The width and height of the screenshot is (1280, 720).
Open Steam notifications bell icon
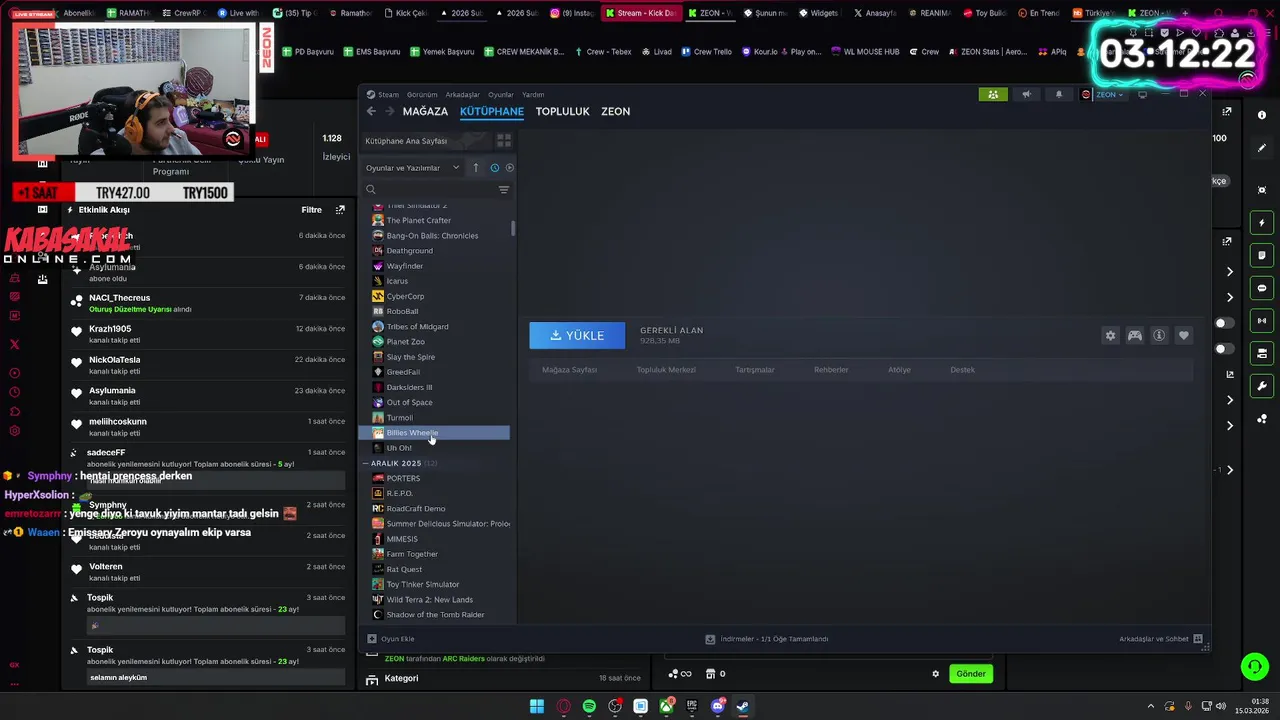tap(1059, 94)
